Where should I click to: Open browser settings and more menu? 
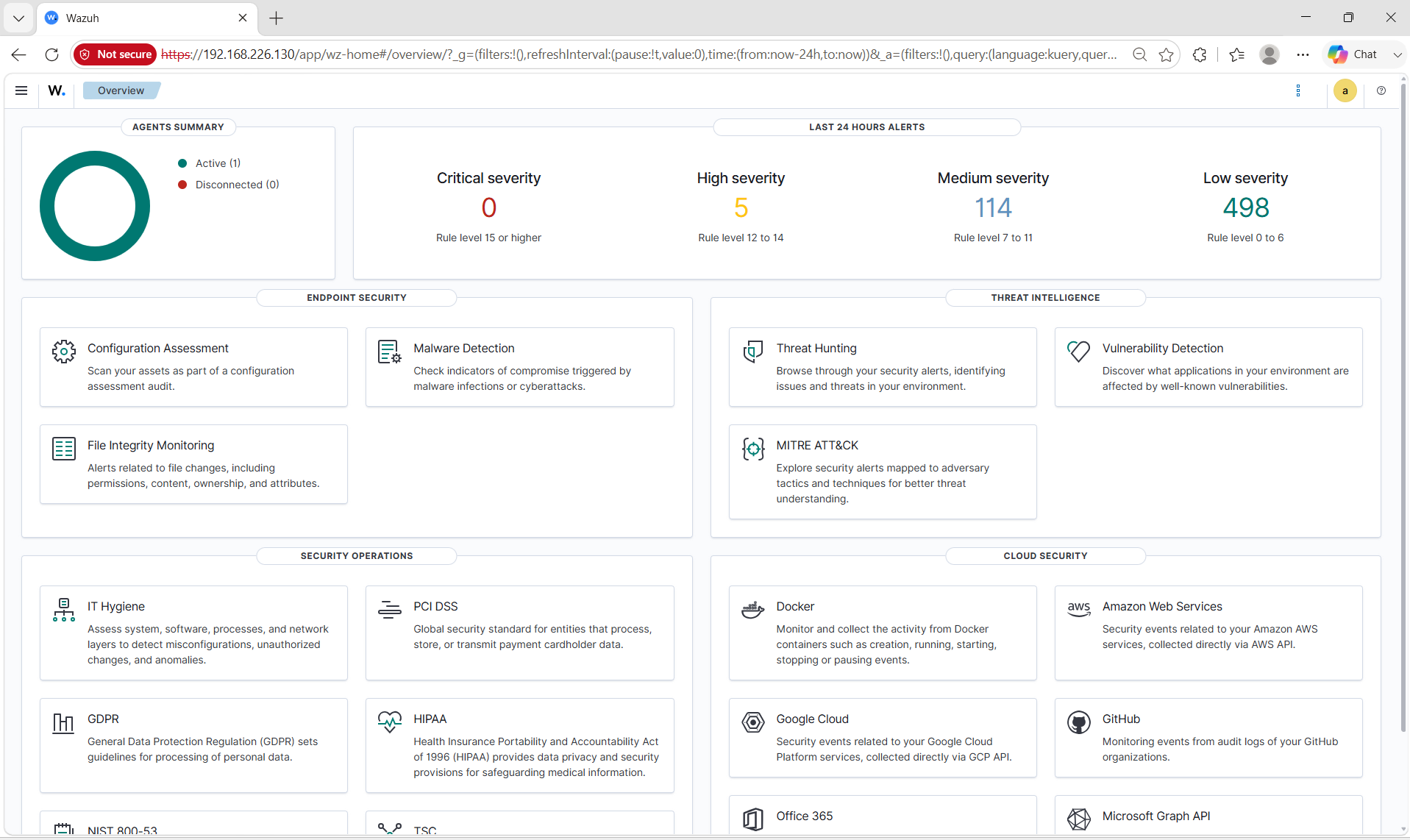pos(1303,54)
